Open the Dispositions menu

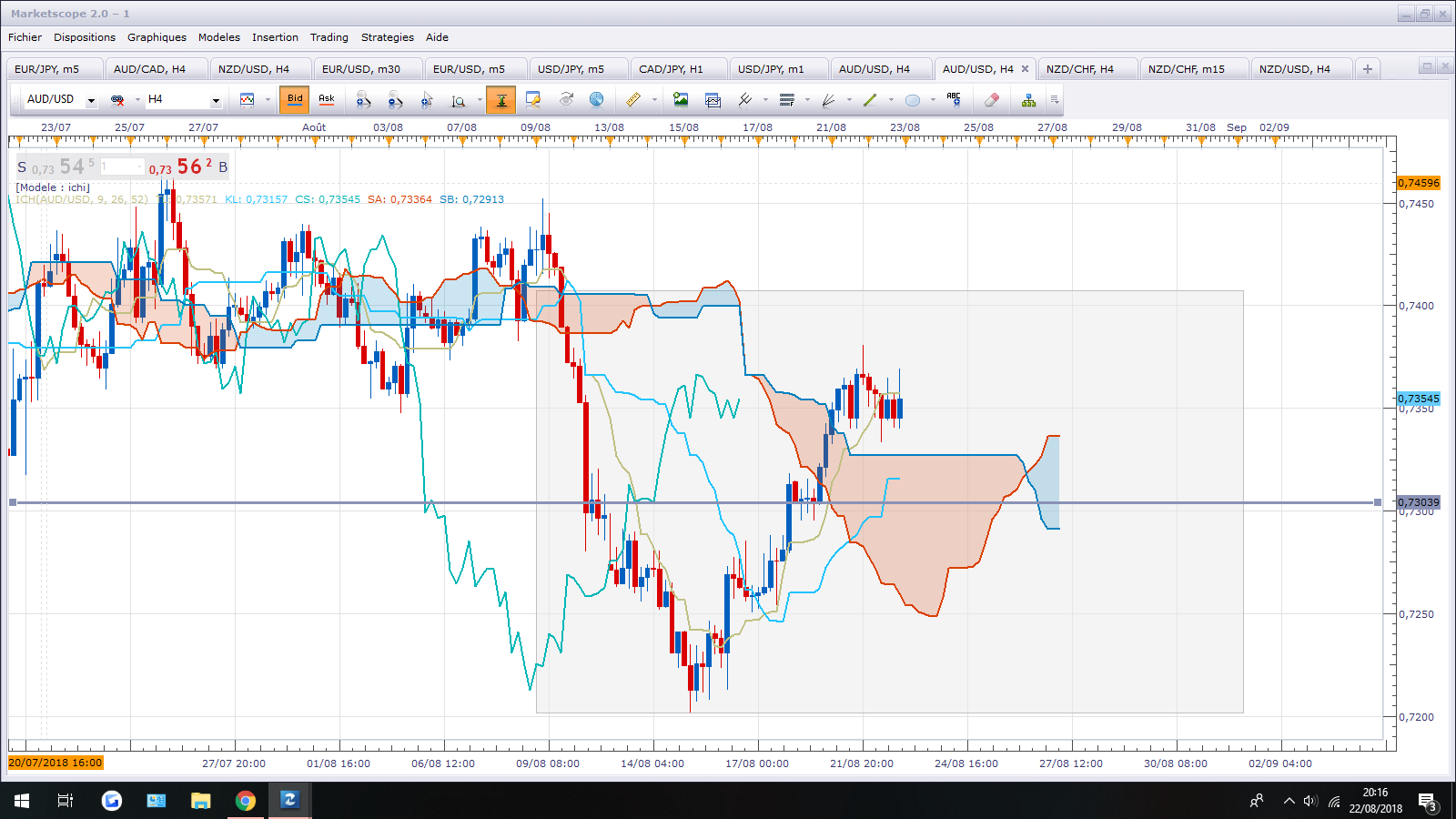(x=85, y=37)
